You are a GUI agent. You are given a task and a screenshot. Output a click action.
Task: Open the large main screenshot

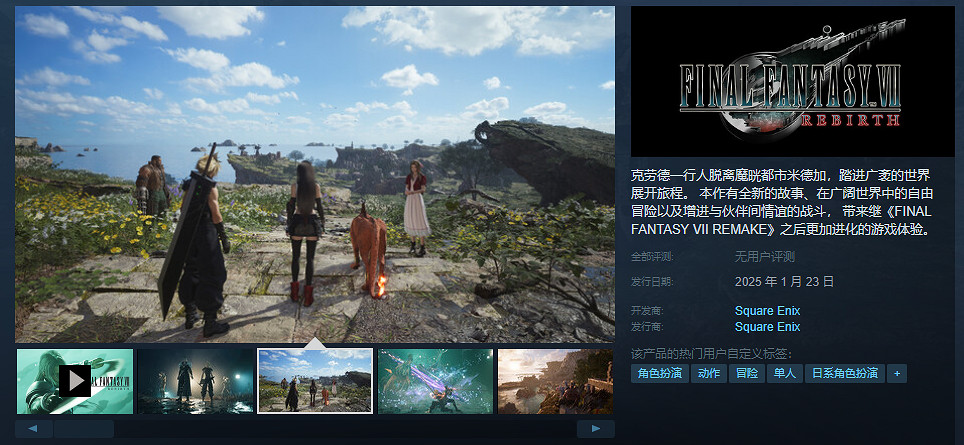tap(315, 174)
